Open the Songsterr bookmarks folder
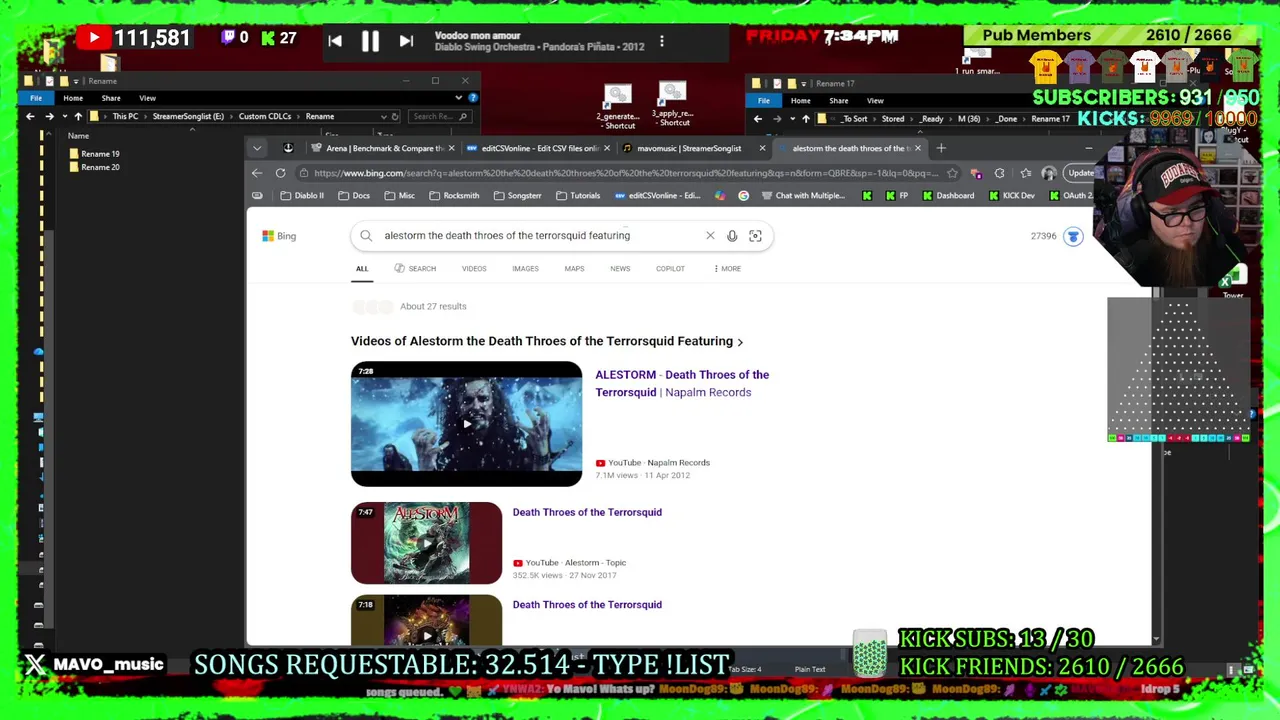The image size is (1280, 720). 517,195
